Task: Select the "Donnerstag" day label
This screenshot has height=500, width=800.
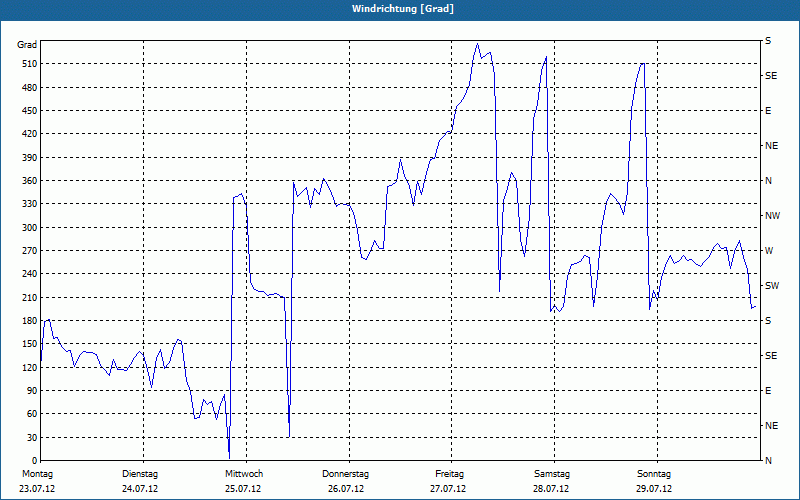Action: tap(345, 474)
